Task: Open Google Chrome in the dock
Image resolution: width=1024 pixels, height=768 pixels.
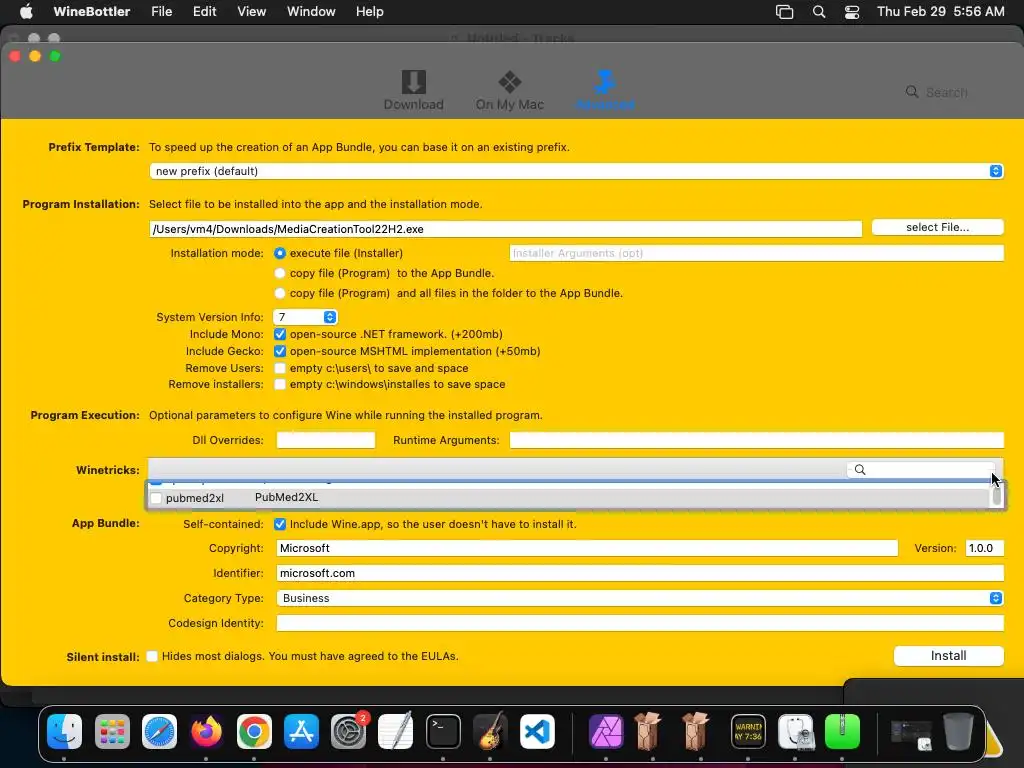Action: pos(254,731)
